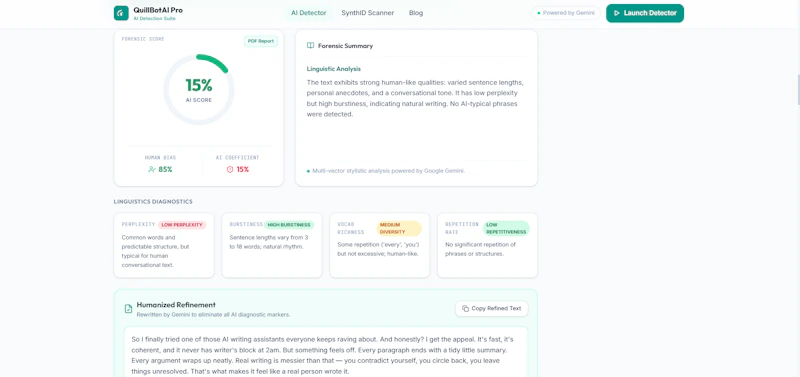The image size is (800, 377).
Task: Click the 15% AI score circular gauge
Action: pyautogui.click(x=198, y=89)
